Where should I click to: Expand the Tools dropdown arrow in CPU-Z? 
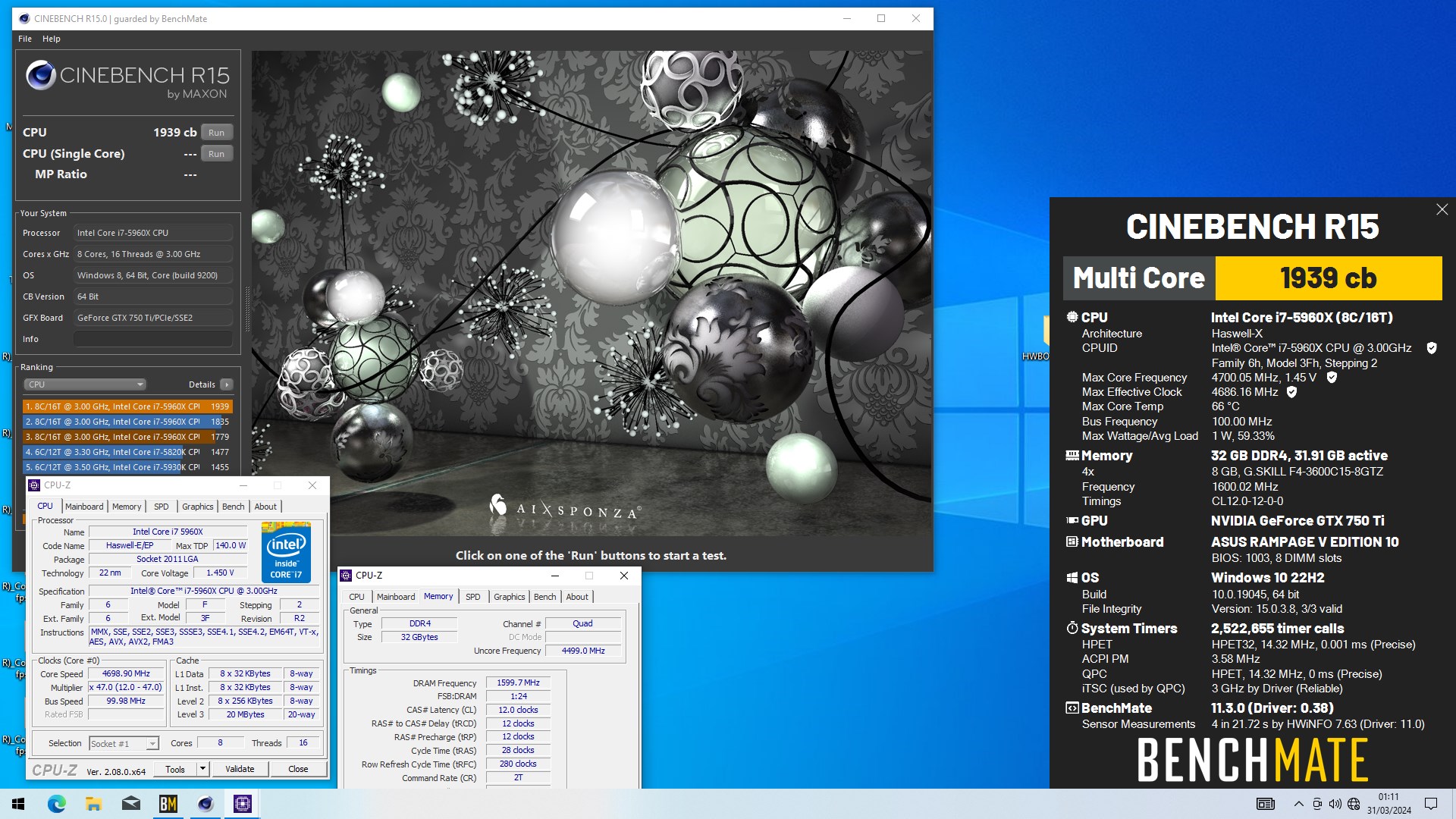click(x=202, y=769)
